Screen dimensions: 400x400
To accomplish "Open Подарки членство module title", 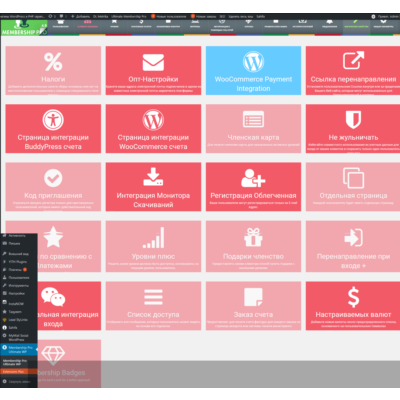I will tap(253, 257).
